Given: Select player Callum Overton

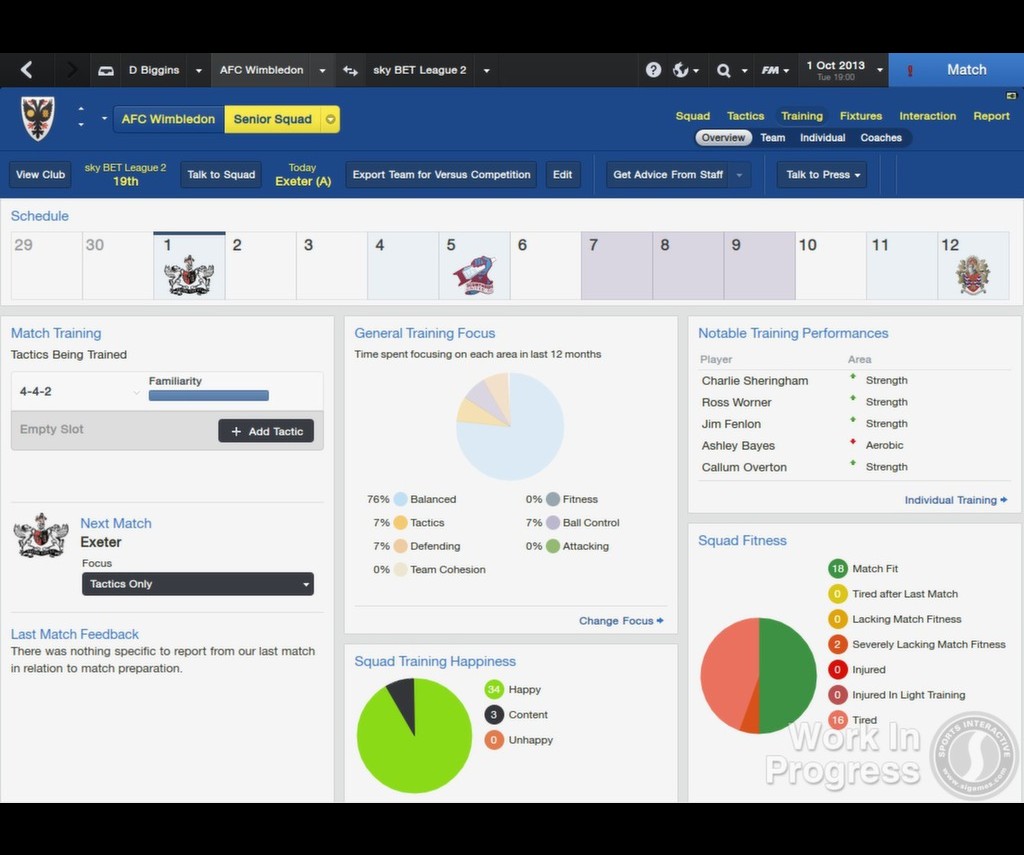Looking at the screenshot, I should pyautogui.click(x=744, y=467).
